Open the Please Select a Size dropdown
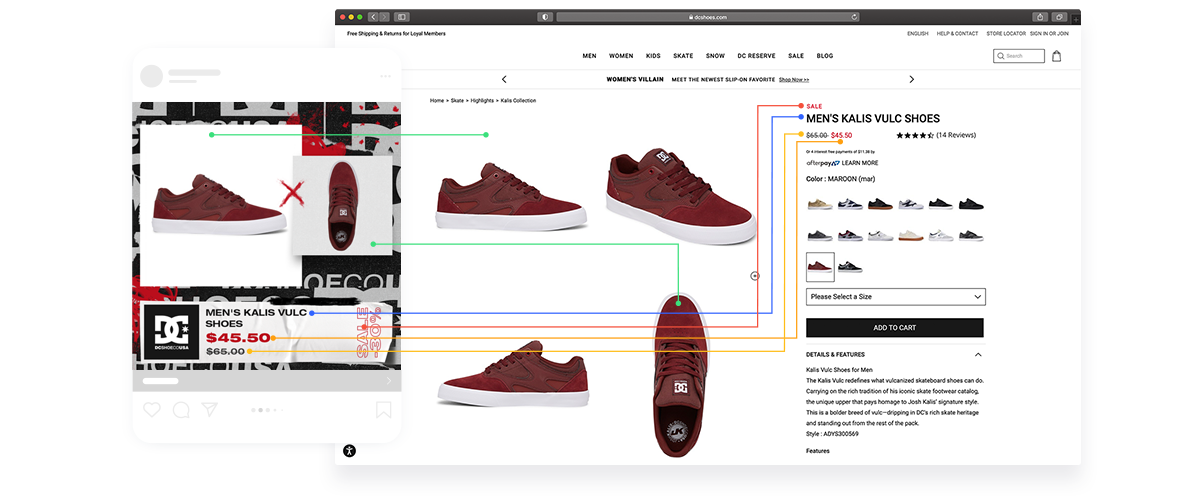 [895, 297]
